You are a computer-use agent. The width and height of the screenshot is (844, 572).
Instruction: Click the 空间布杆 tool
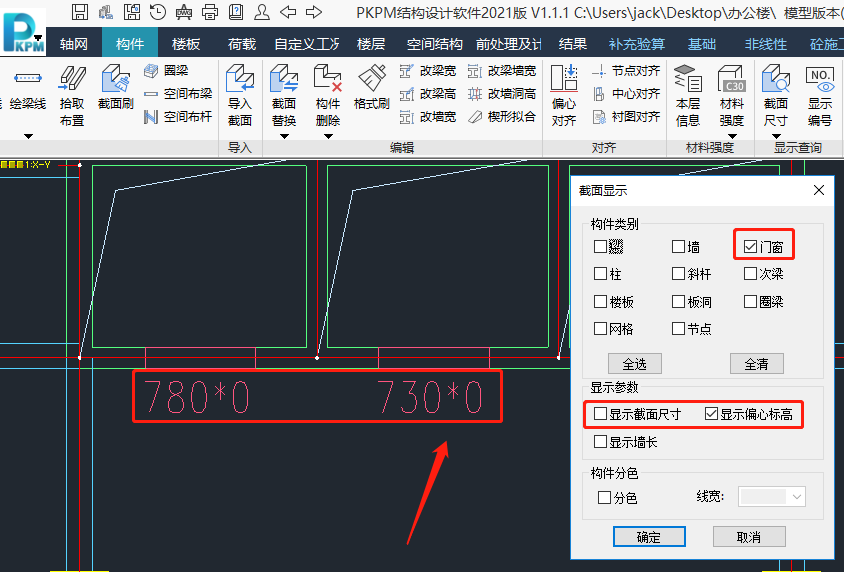(x=178, y=117)
